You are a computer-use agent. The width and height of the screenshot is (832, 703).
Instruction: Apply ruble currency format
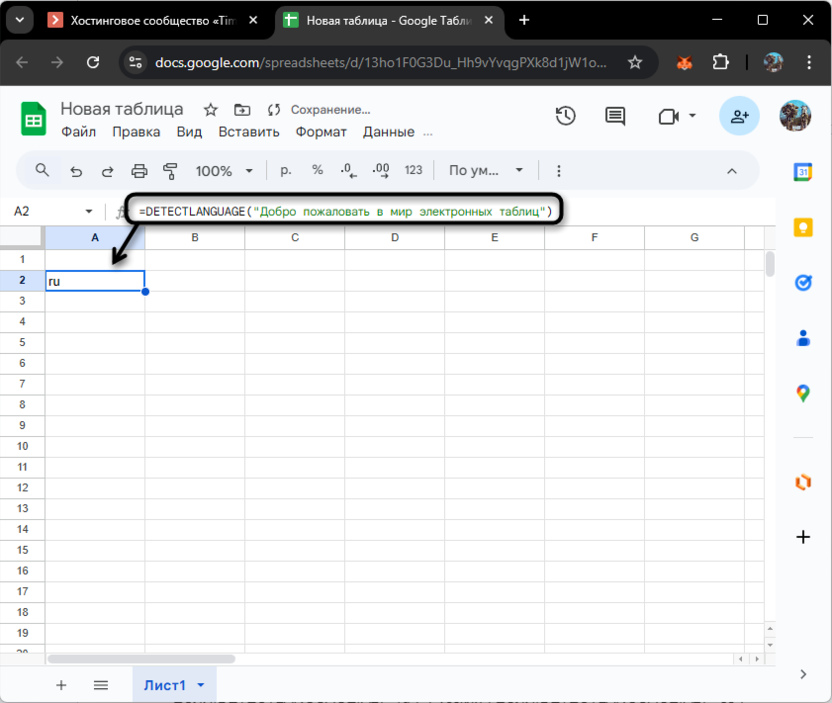(286, 170)
